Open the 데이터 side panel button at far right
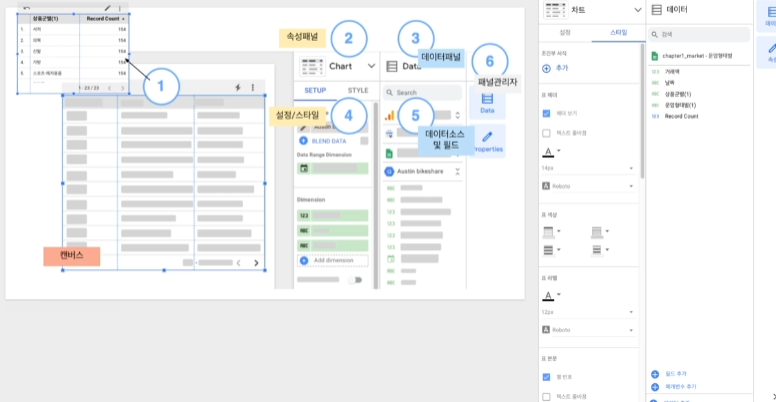The image size is (776, 402). (770, 16)
